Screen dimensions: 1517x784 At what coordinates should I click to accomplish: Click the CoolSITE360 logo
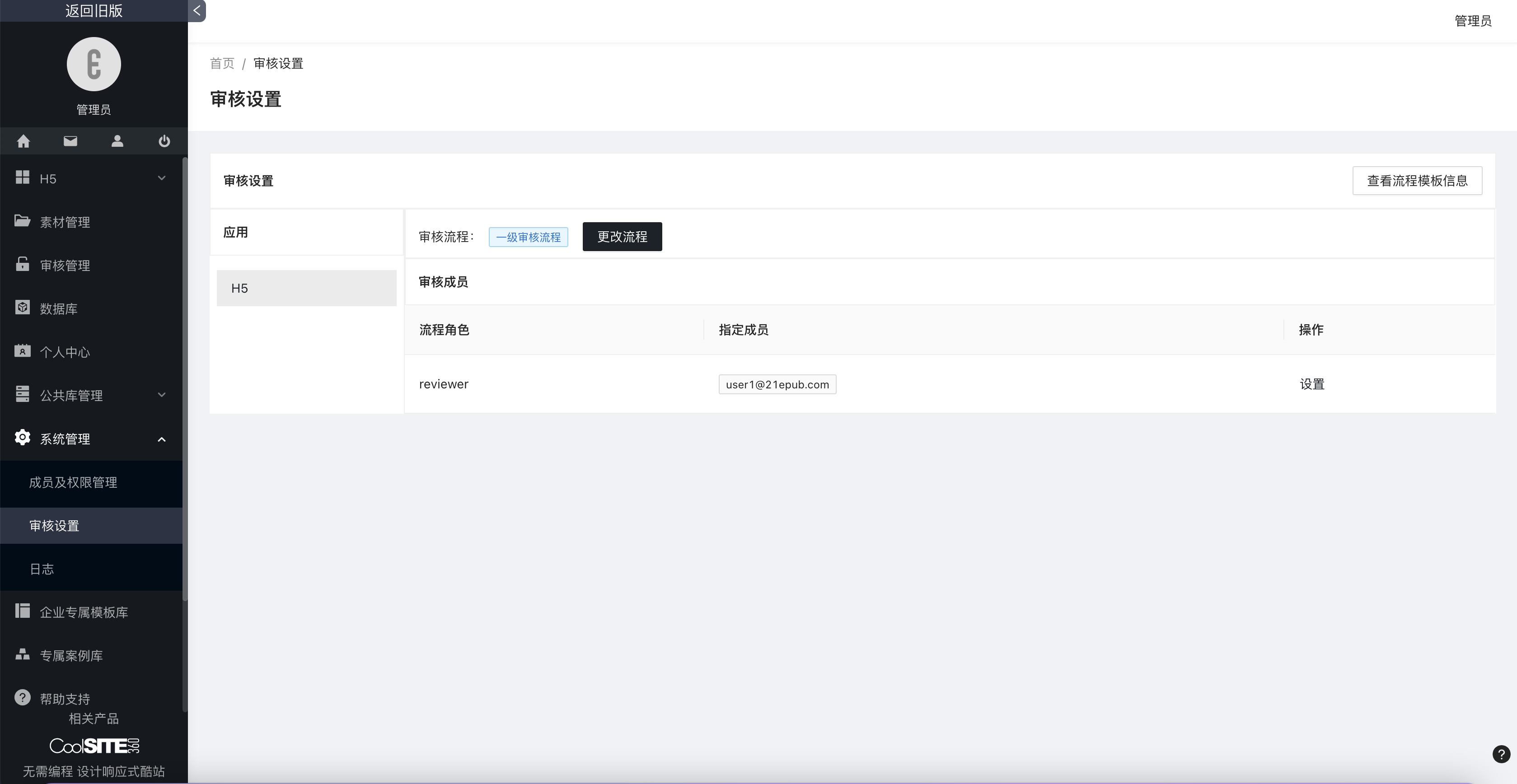pos(94,746)
